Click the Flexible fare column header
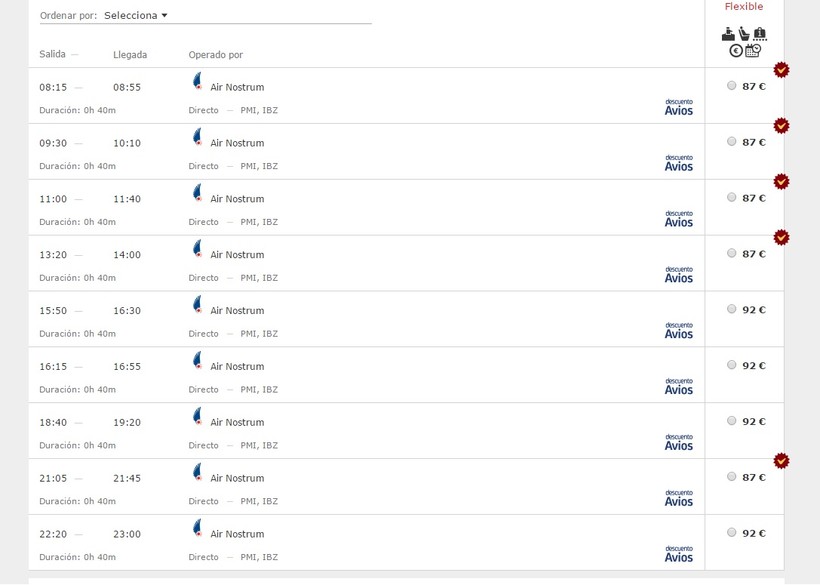Screen dimensions: 820x585 click(x=744, y=7)
